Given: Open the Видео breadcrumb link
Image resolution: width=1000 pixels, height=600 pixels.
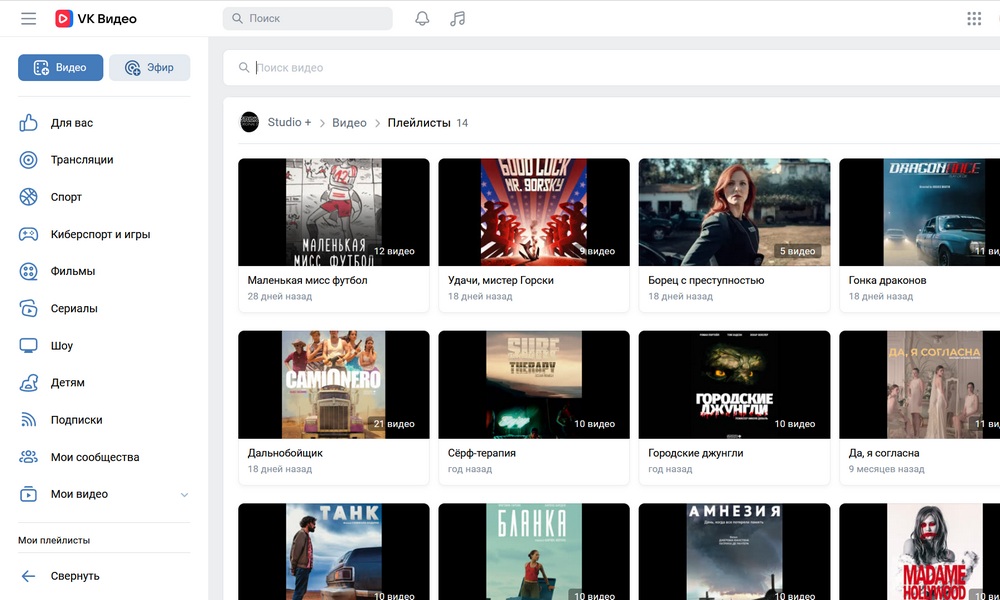Looking at the screenshot, I should coord(349,122).
